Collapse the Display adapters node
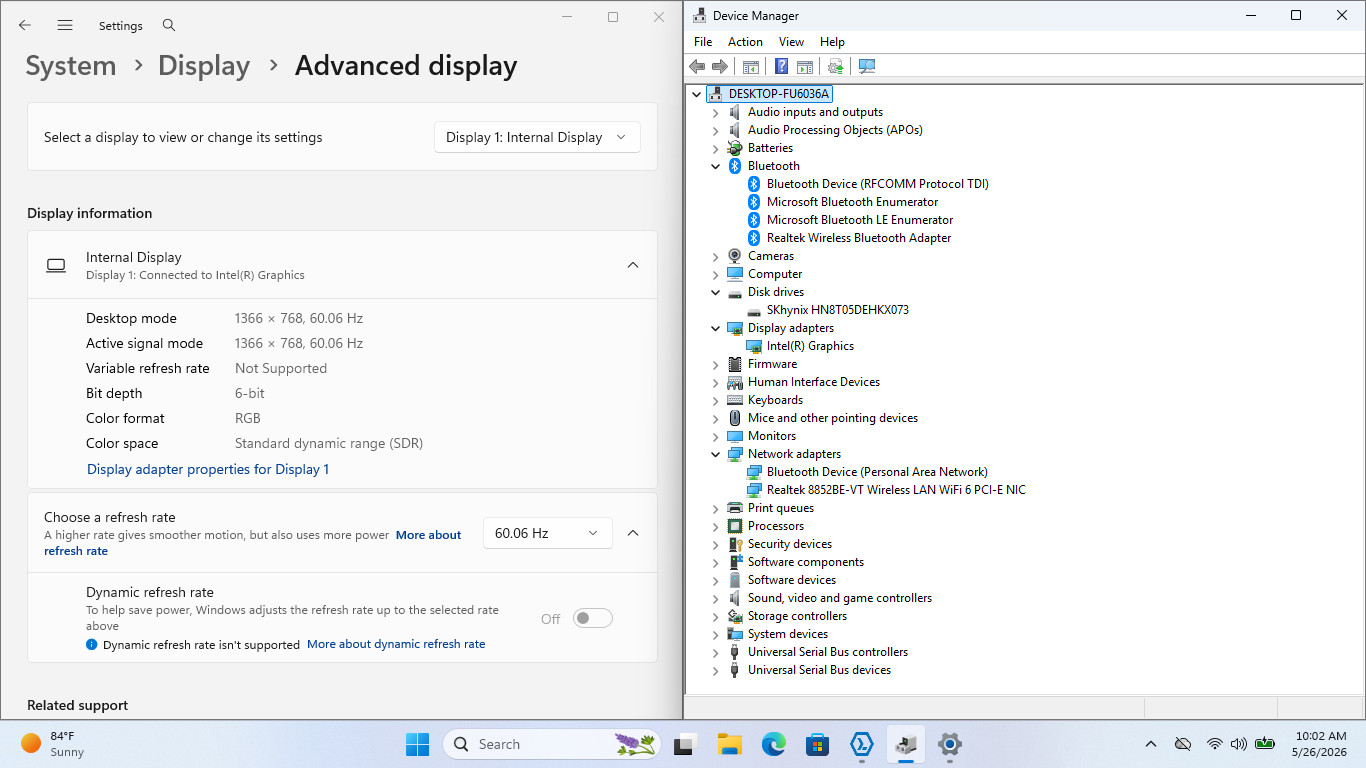1366x768 pixels. tap(715, 328)
